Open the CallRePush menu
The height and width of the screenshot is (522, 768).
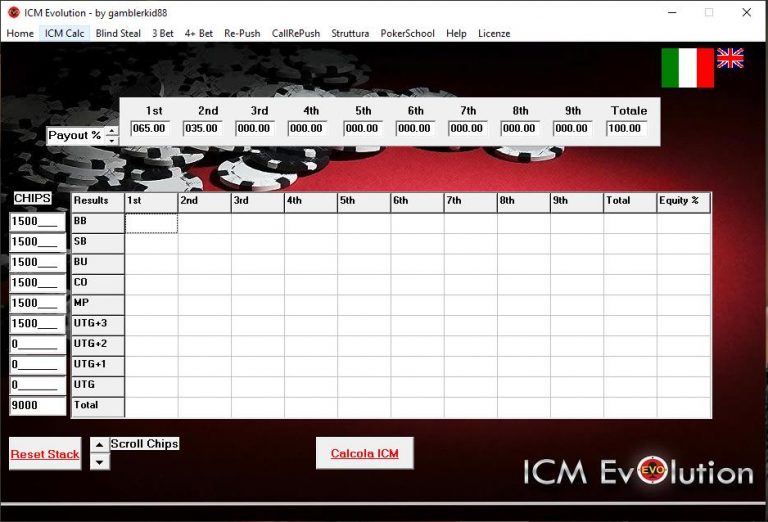pos(296,33)
